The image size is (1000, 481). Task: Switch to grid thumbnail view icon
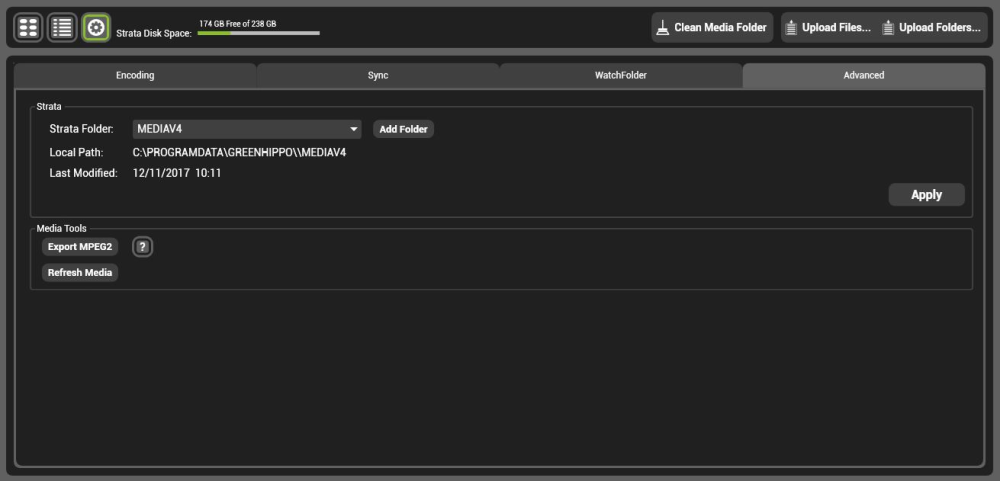point(29,27)
